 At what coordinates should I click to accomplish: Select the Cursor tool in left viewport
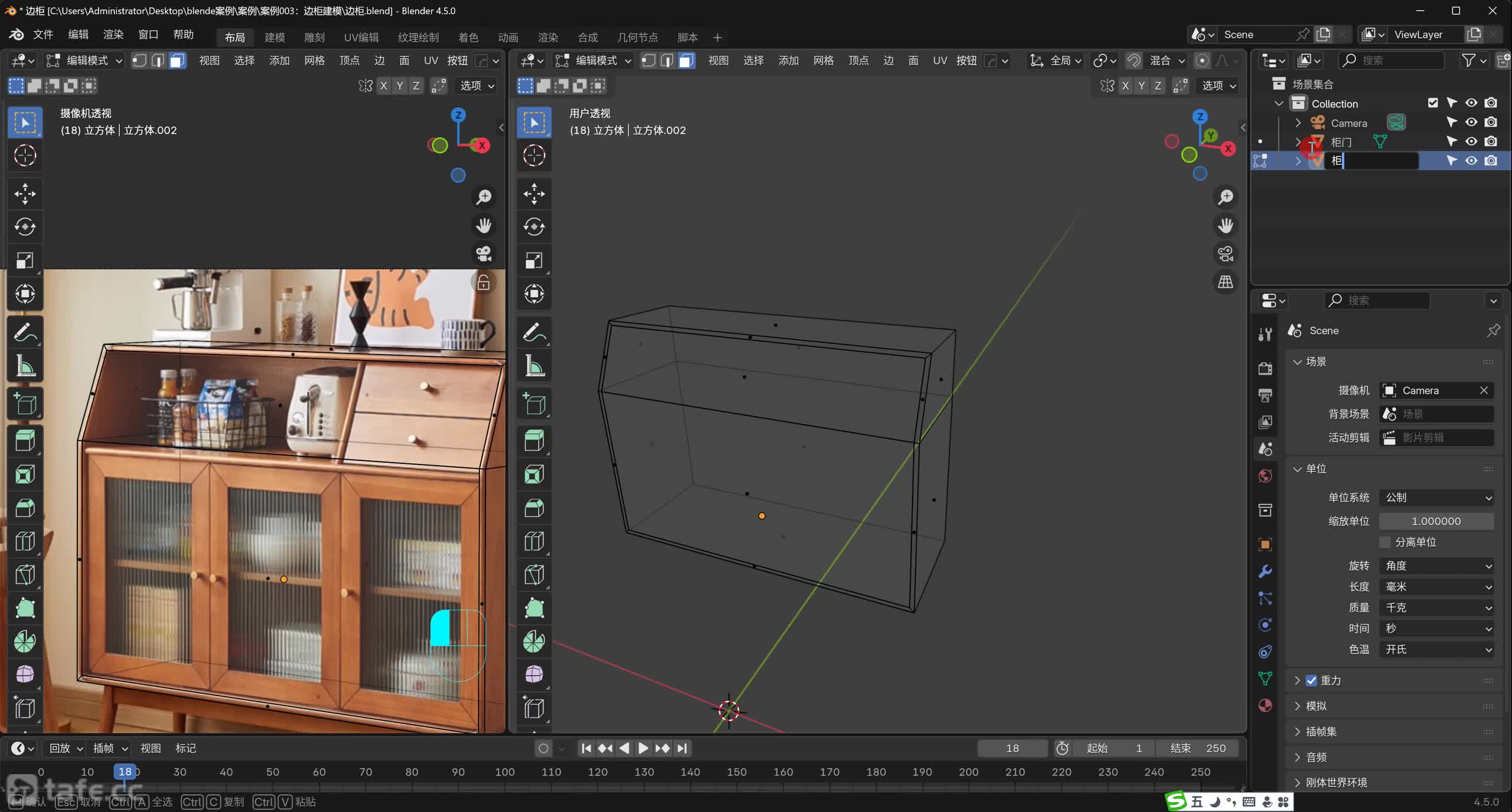25,155
